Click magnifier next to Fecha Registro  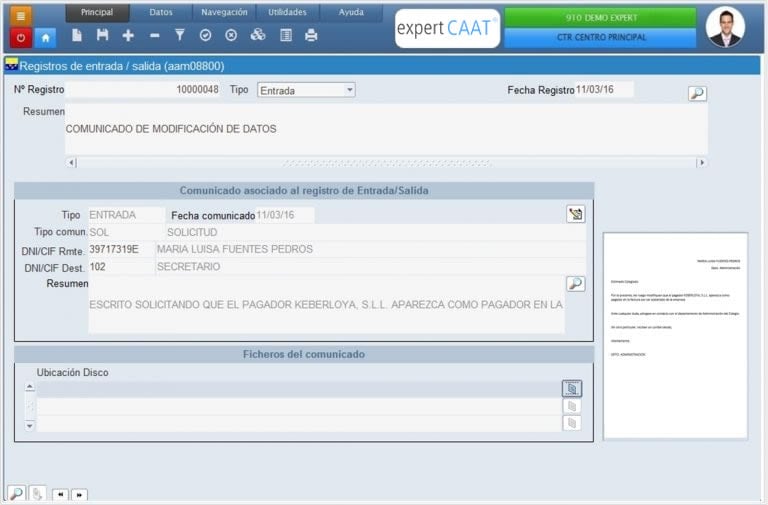click(x=697, y=93)
